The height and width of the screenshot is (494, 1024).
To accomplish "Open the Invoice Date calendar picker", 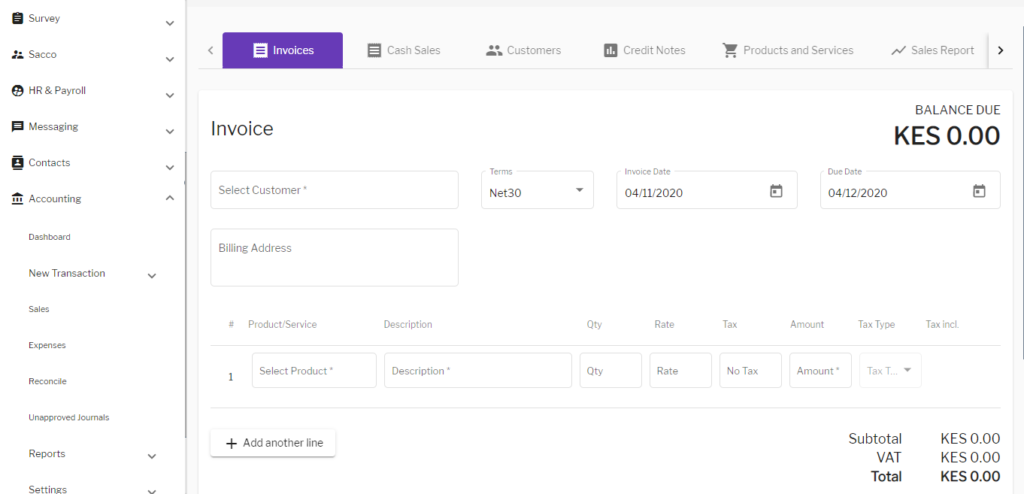I will [776, 191].
